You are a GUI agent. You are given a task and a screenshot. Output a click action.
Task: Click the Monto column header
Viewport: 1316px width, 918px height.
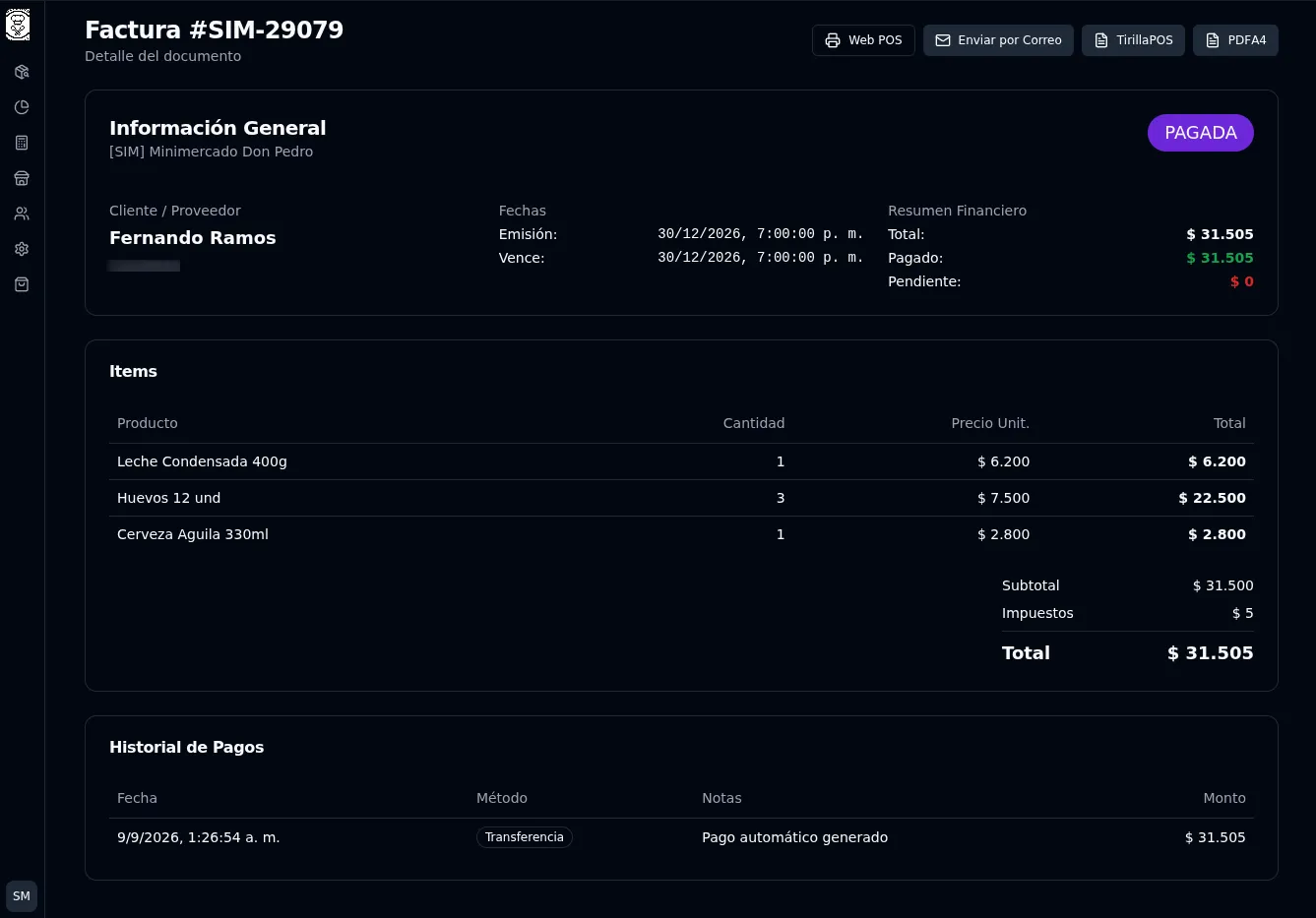[1224, 798]
